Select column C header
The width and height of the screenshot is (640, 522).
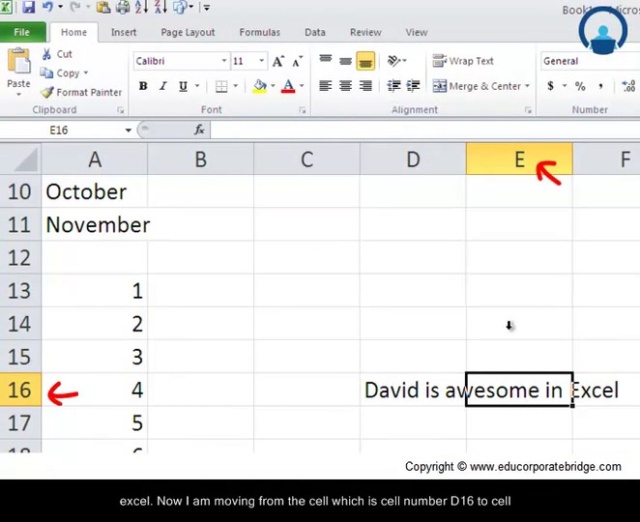pos(307,159)
